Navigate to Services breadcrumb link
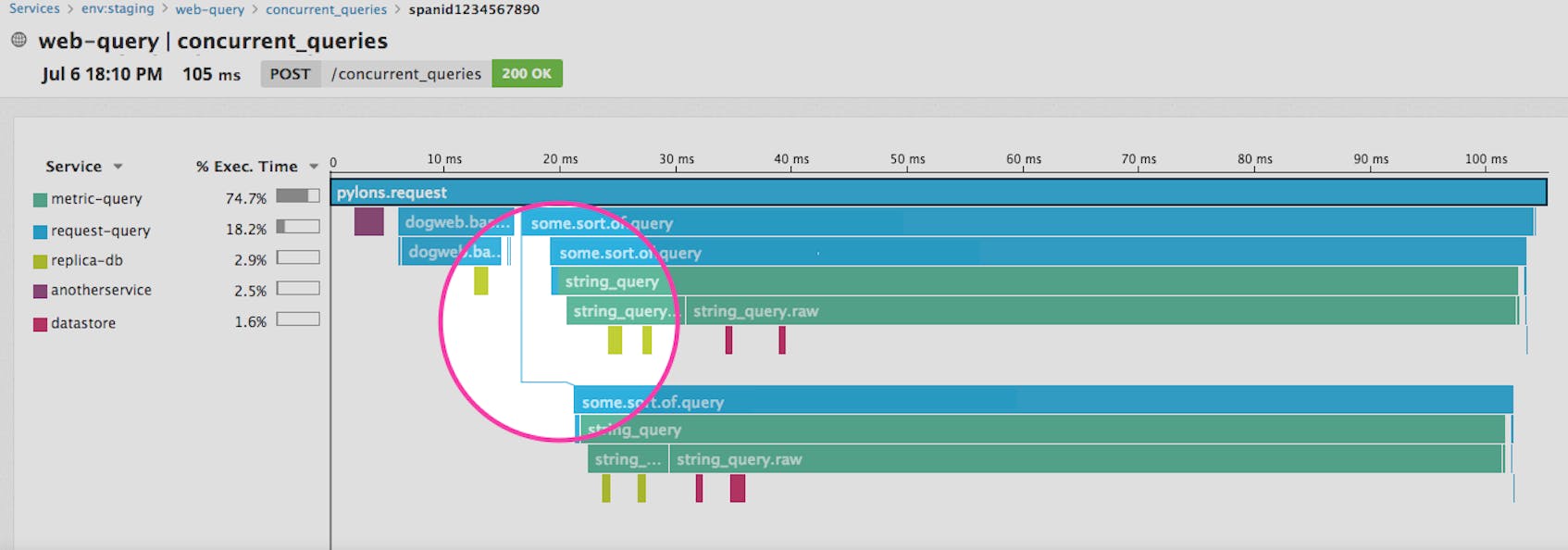Screen dimensions: 1568x550 click(34, 9)
